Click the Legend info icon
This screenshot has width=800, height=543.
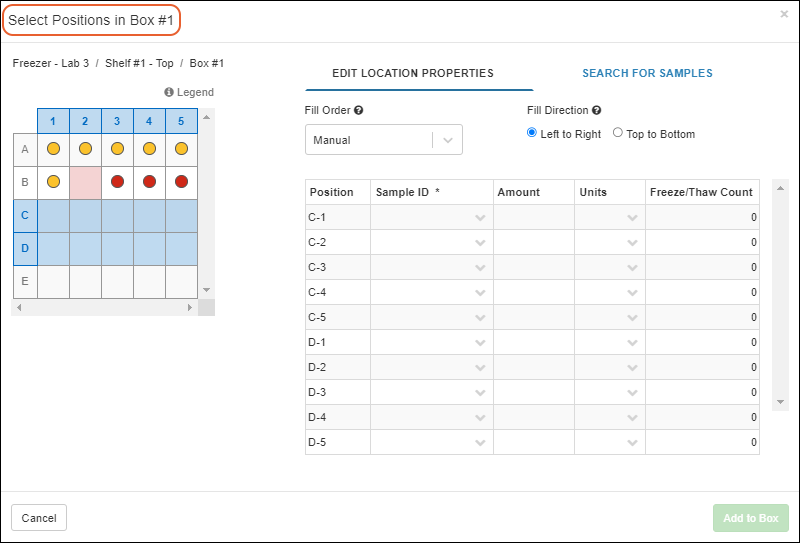(169, 93)
